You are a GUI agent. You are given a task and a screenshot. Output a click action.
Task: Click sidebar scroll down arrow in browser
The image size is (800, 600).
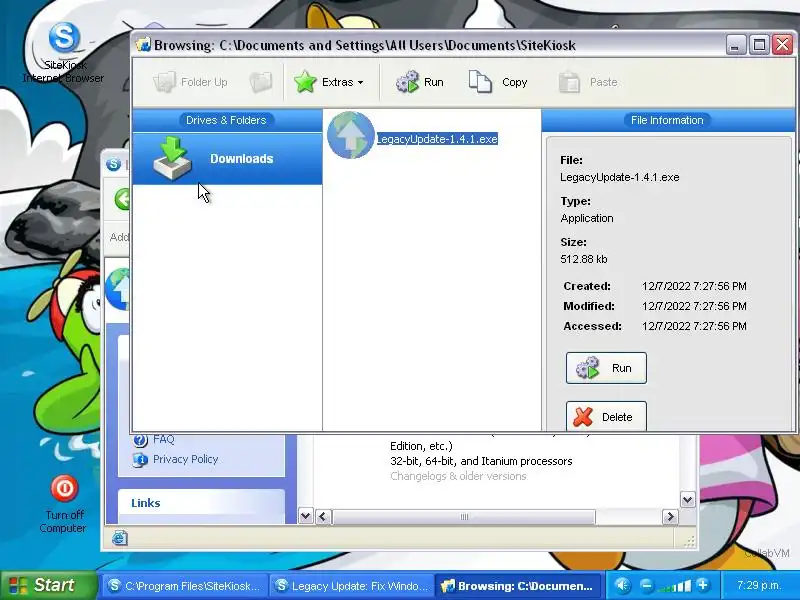click(x=305, y=516)
